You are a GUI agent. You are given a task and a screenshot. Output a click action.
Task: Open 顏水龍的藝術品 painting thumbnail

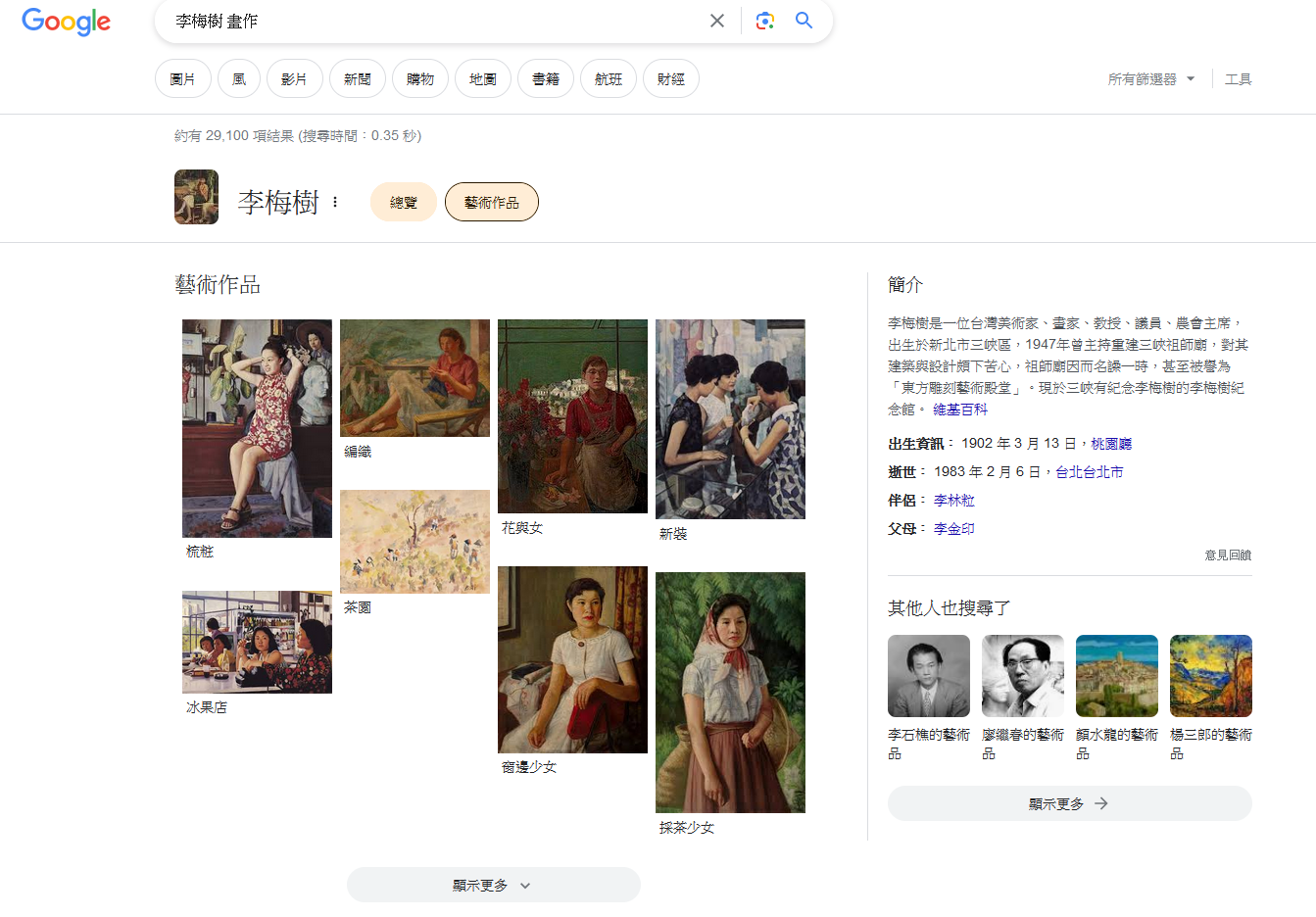pyautogui.click(x=1117, y=676)
